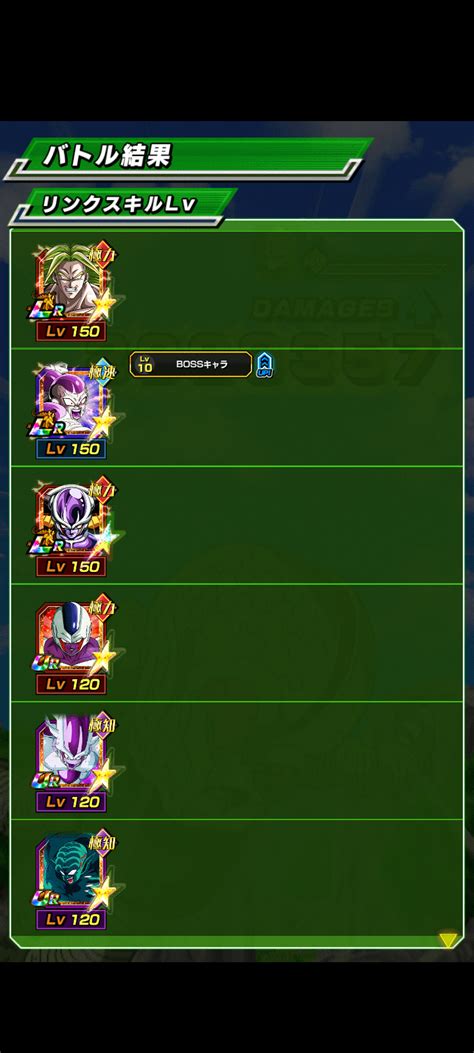This screenshot has height=1053, width=474.
Task: Select the バトル結果 header tab
Action: [107, 155]
